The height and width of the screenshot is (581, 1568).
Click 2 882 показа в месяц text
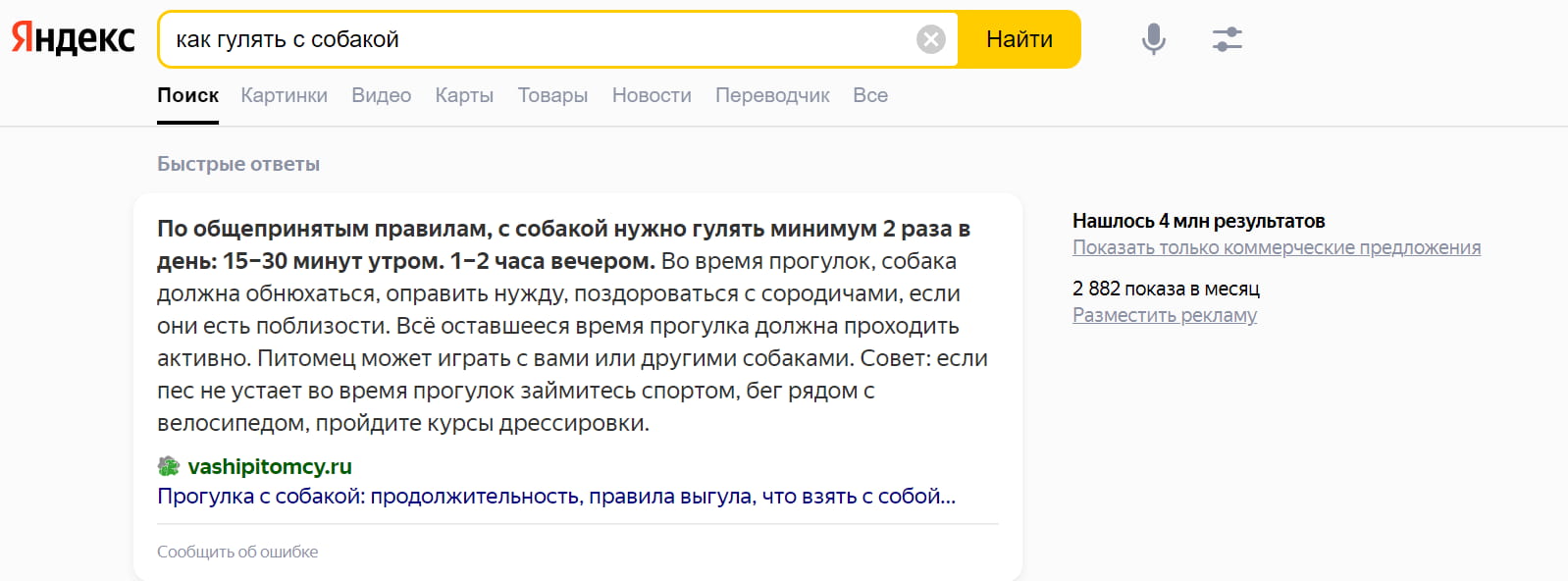pyautogui.click(x=1166, y=289)
